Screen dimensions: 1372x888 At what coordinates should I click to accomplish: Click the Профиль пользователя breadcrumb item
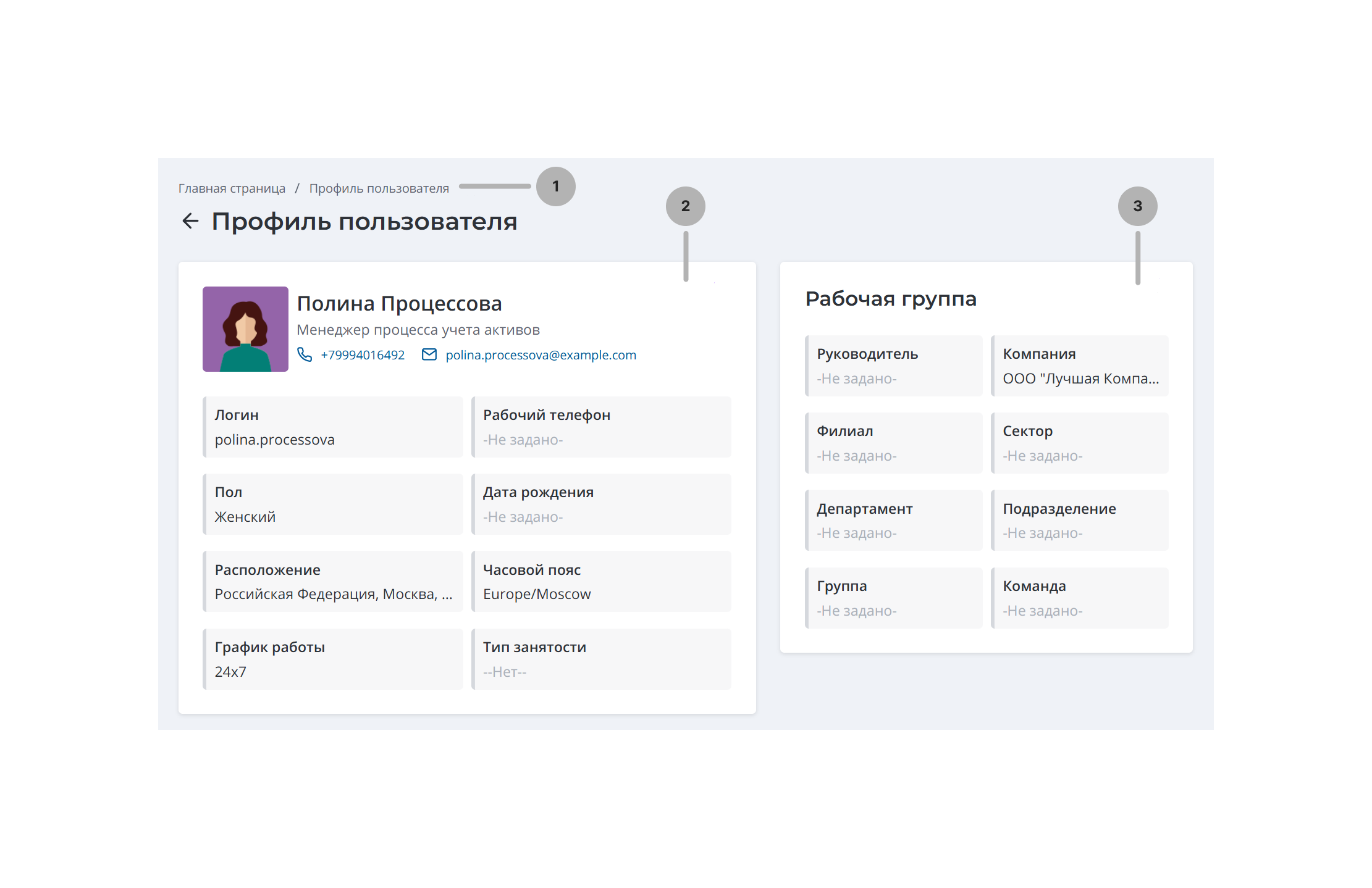click(x=379, y=188)
